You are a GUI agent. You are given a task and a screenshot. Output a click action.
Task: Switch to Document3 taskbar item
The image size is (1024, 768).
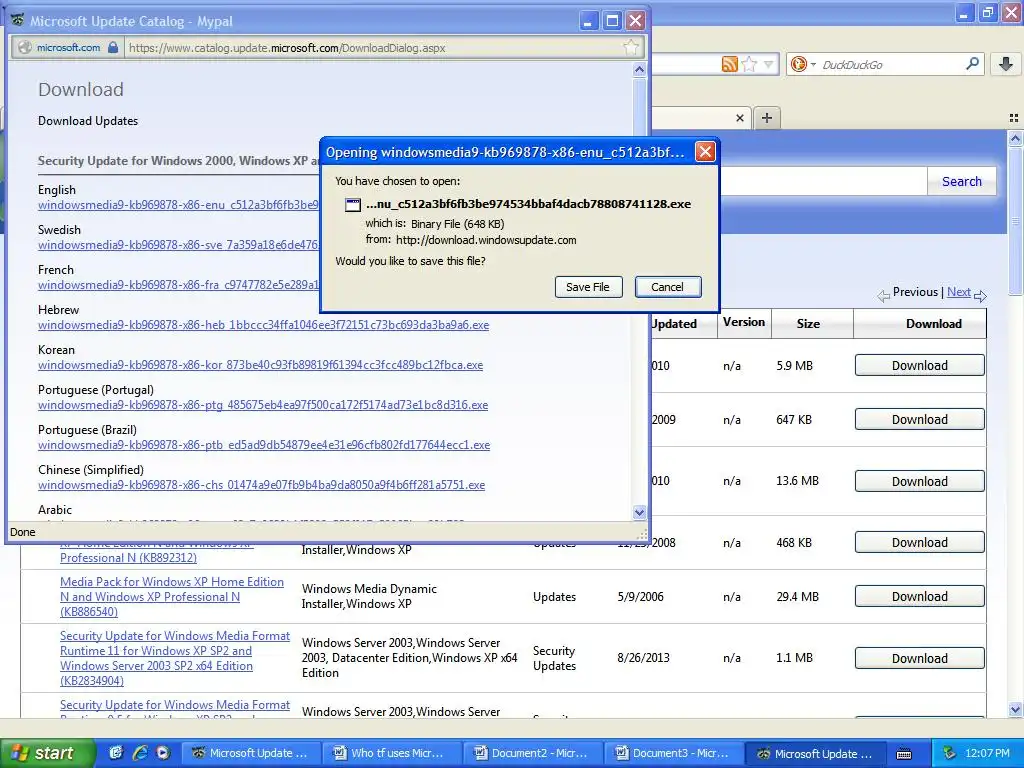tap(675, 753)
